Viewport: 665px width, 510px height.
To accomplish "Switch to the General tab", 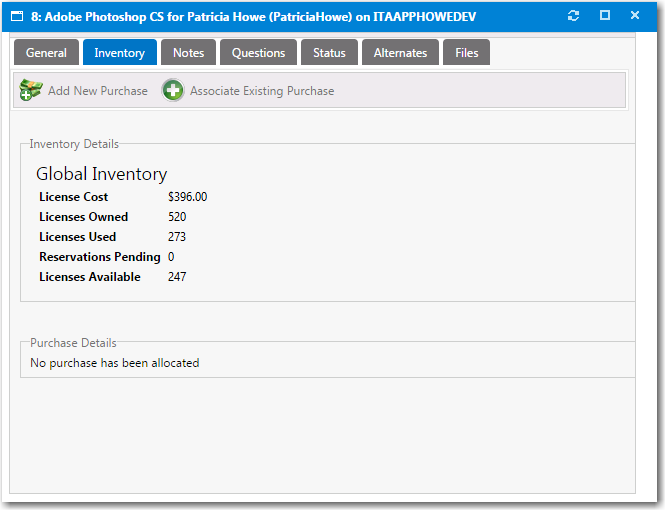I will coord(46,53).
